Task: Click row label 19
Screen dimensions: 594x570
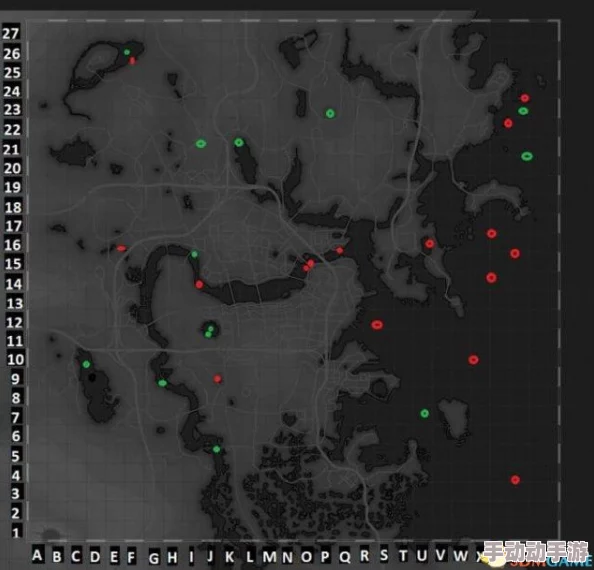Action: tap(12, 187)
